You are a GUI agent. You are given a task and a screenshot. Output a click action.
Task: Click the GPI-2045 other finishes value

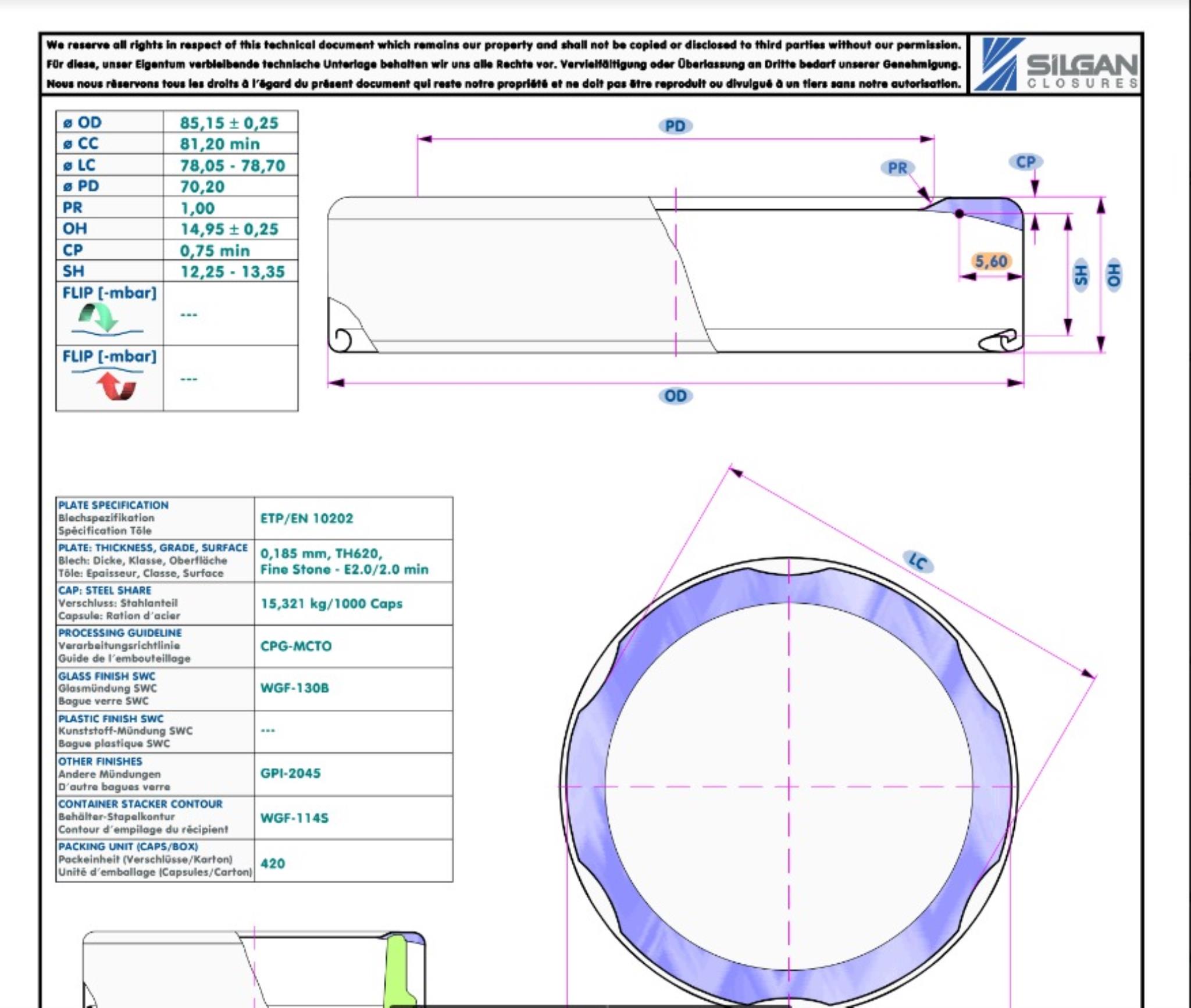point(290,773)
